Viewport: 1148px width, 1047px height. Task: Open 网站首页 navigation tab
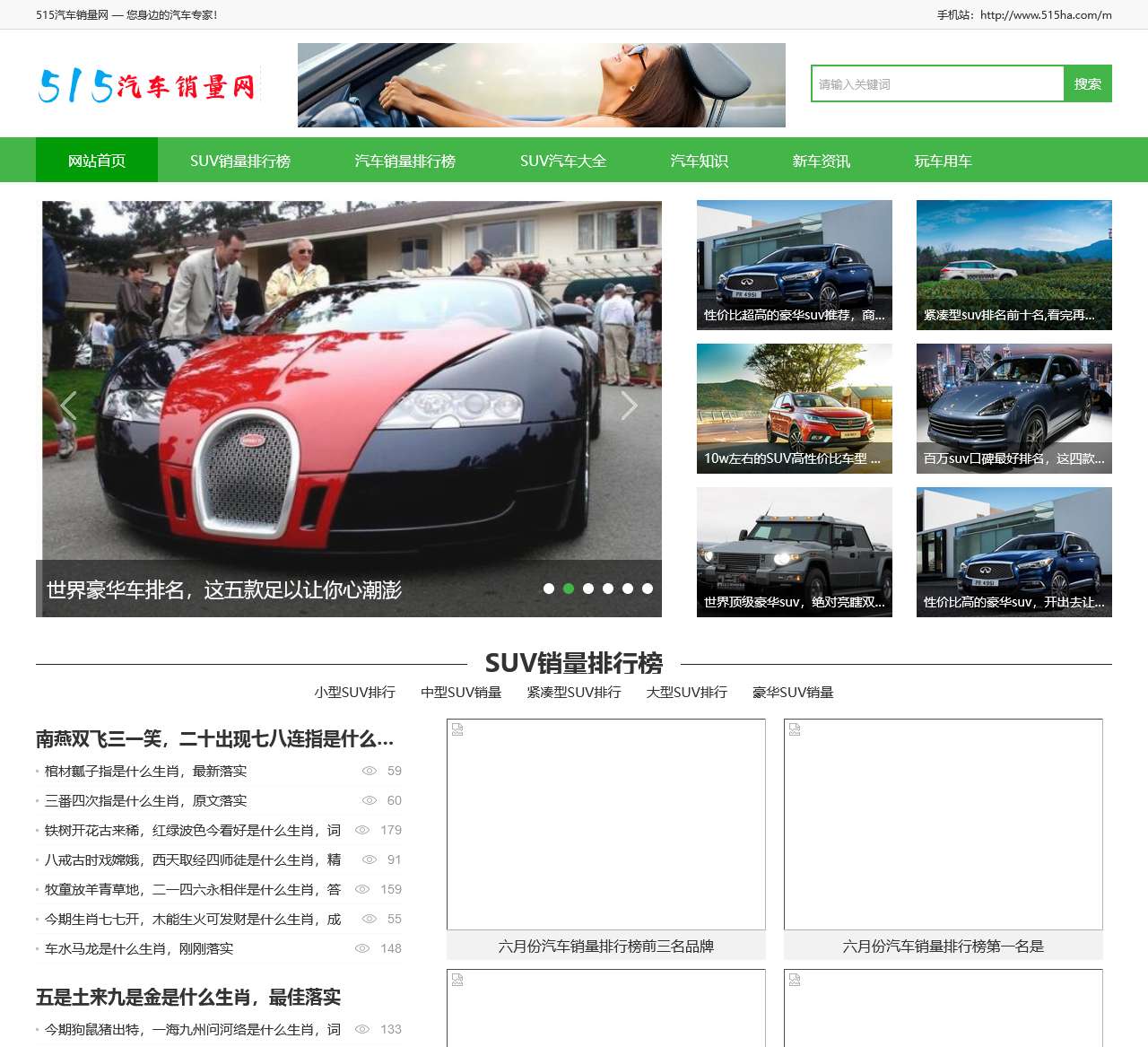click(97, 161)
